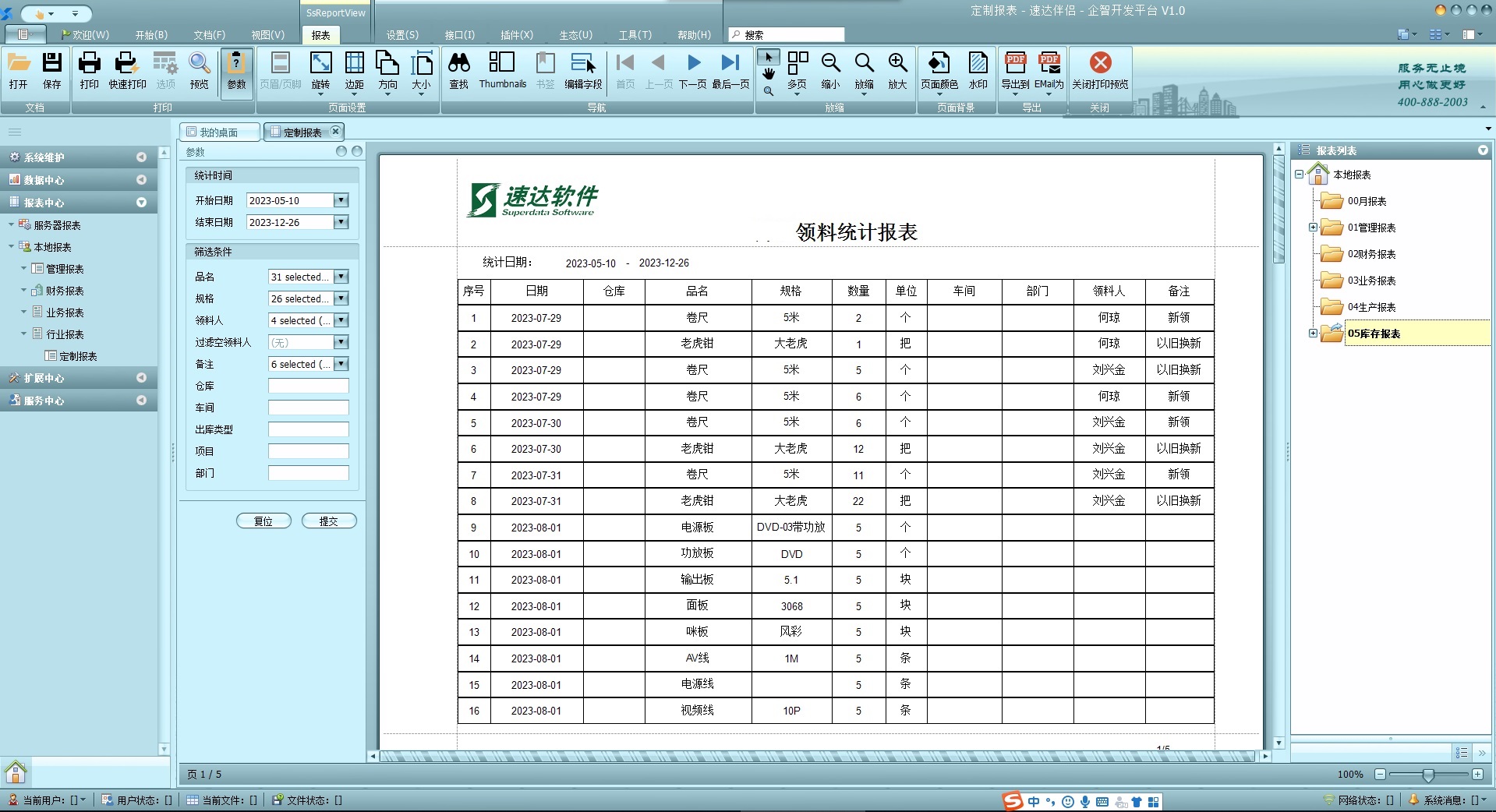Click the 编辑字段 edit fields icon
The height and width of the screenshot is (812, 1496).
(x=583, y=70)
